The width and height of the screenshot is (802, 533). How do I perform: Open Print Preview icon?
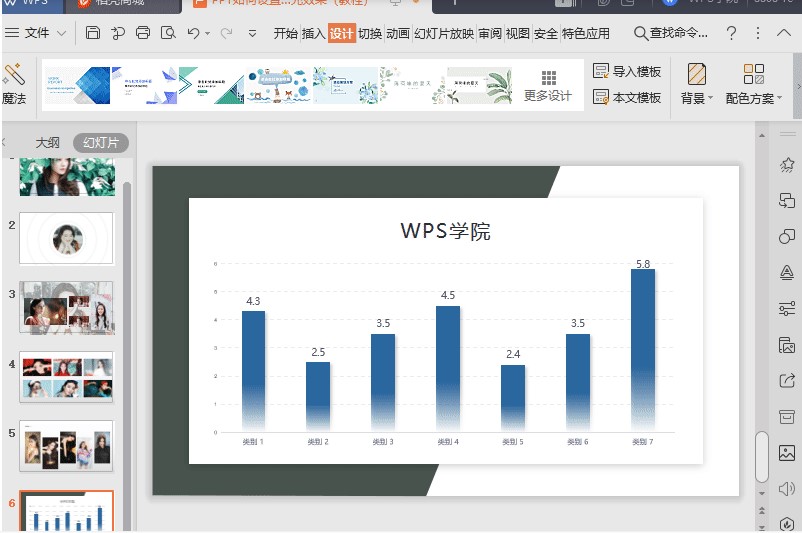click(x=168, y=33)
